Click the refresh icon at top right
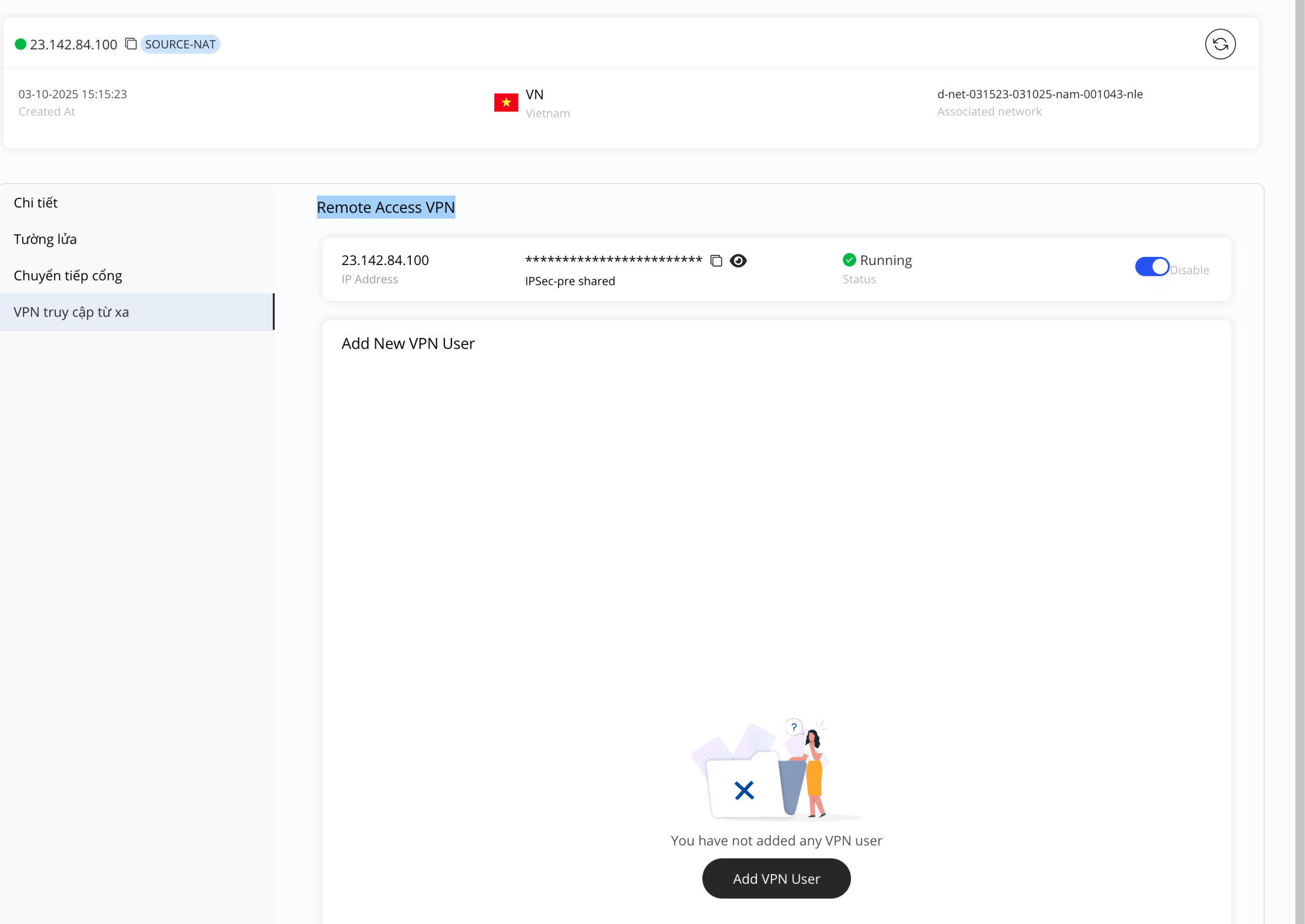 coord(1220,44)
